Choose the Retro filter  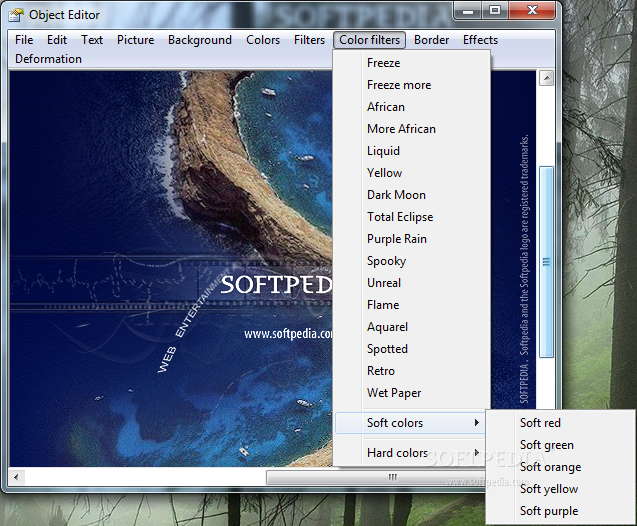tap(412, 370)
